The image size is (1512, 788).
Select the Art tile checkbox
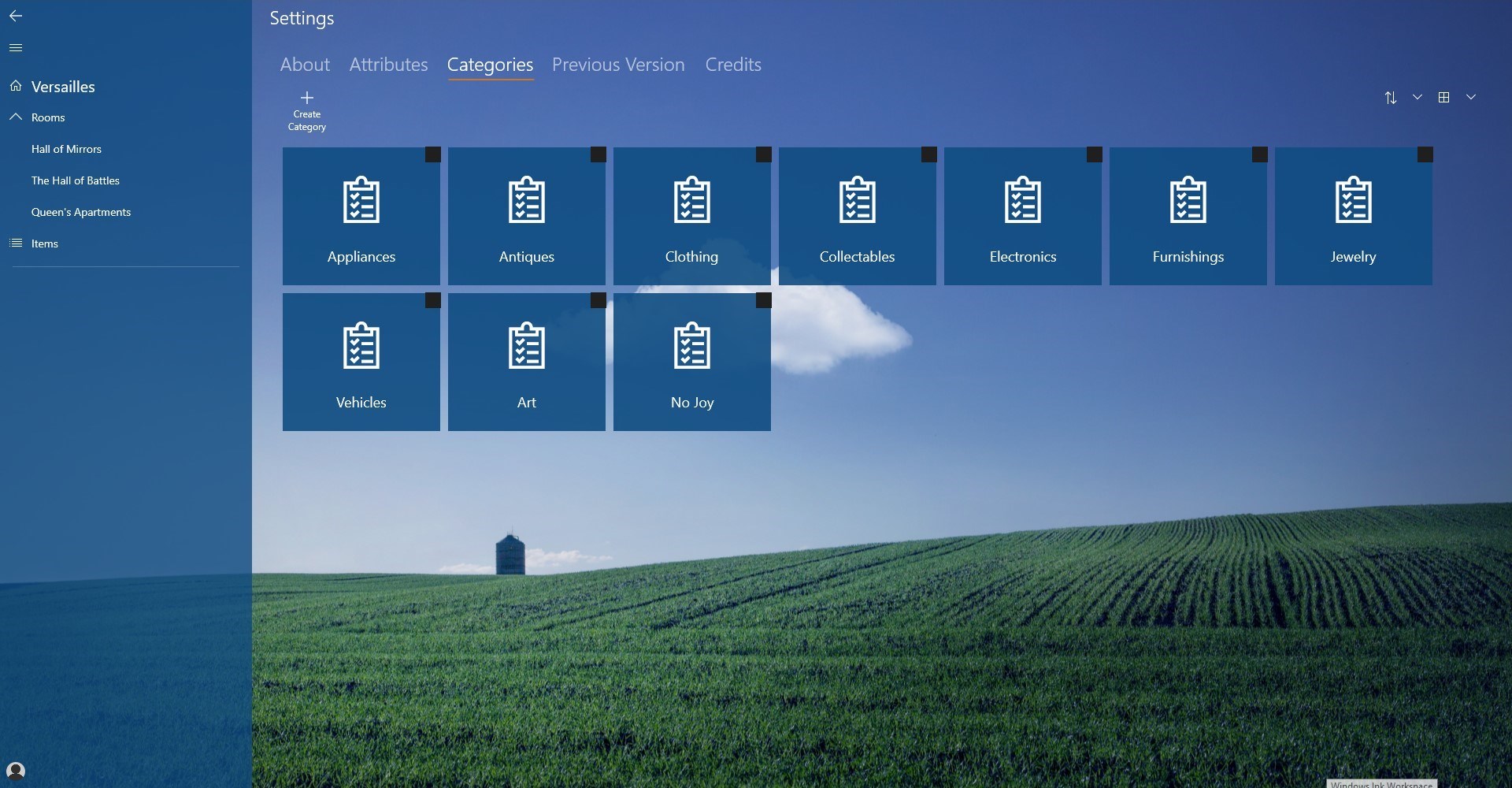(598, 300)
